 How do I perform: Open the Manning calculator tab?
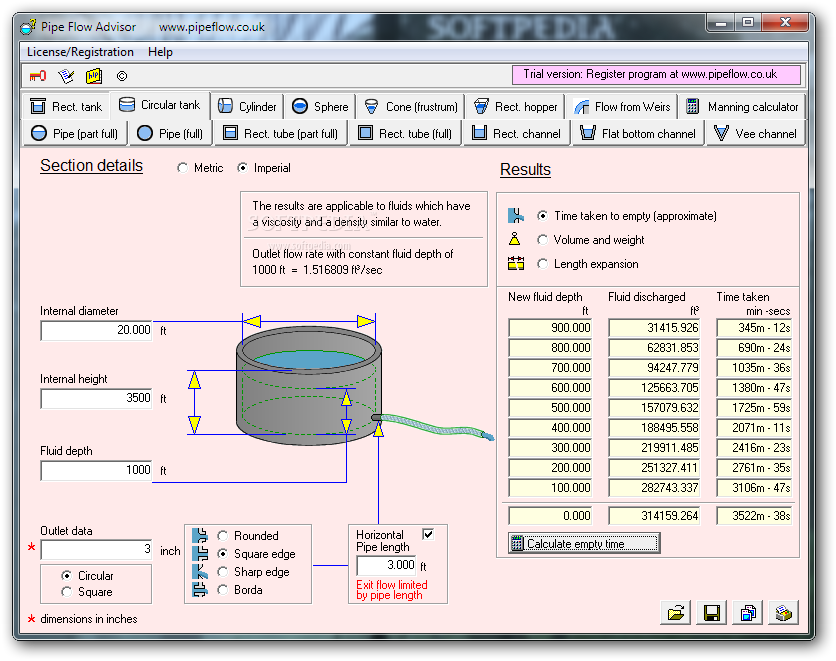742,107
